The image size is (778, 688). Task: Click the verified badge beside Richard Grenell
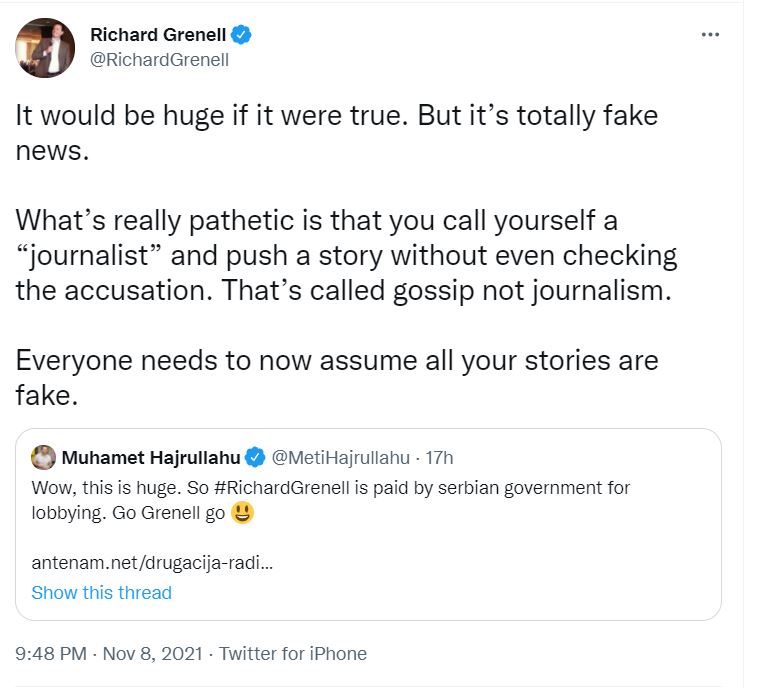(241, 35)
